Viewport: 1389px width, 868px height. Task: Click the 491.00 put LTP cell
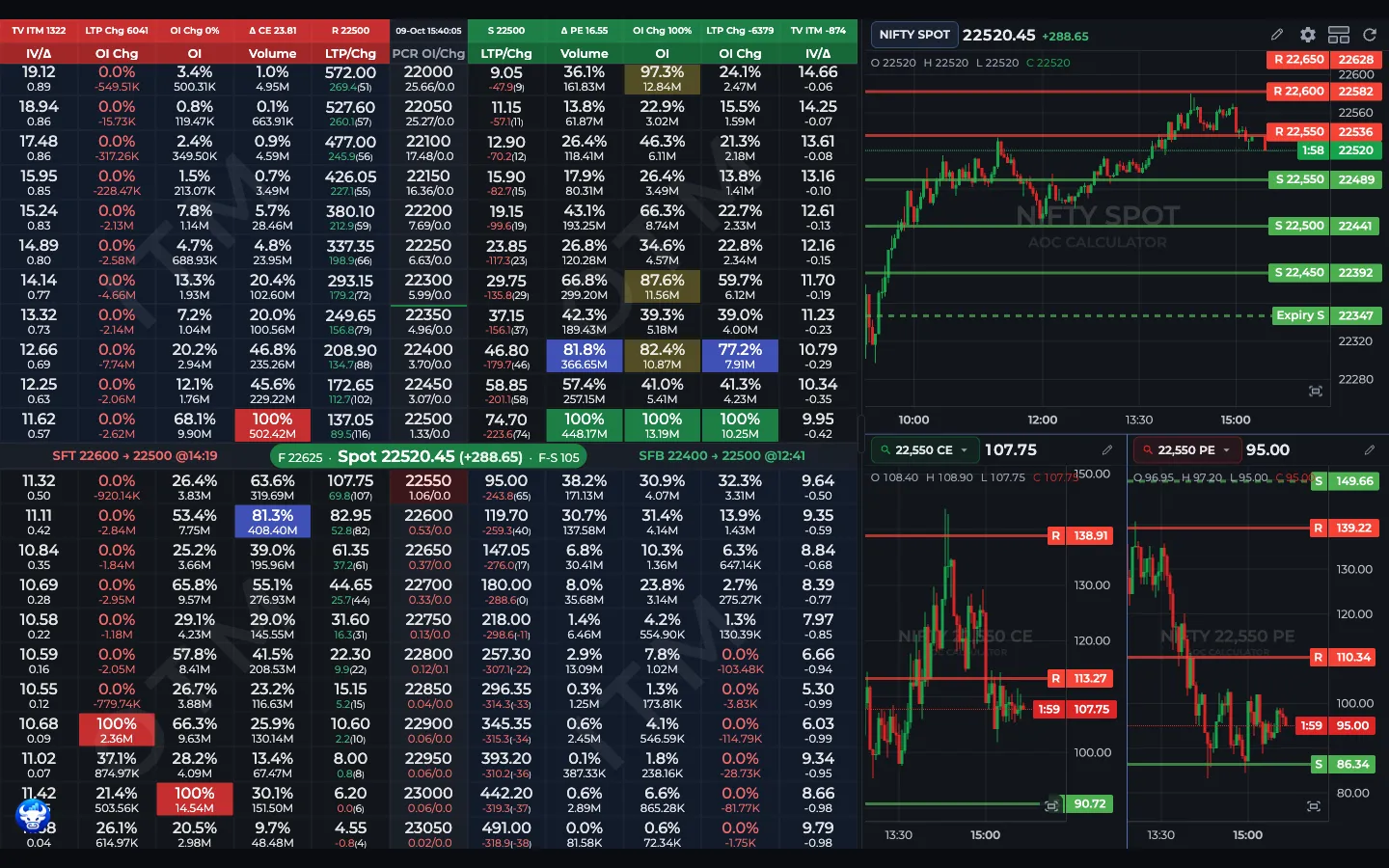click(506, 835)
